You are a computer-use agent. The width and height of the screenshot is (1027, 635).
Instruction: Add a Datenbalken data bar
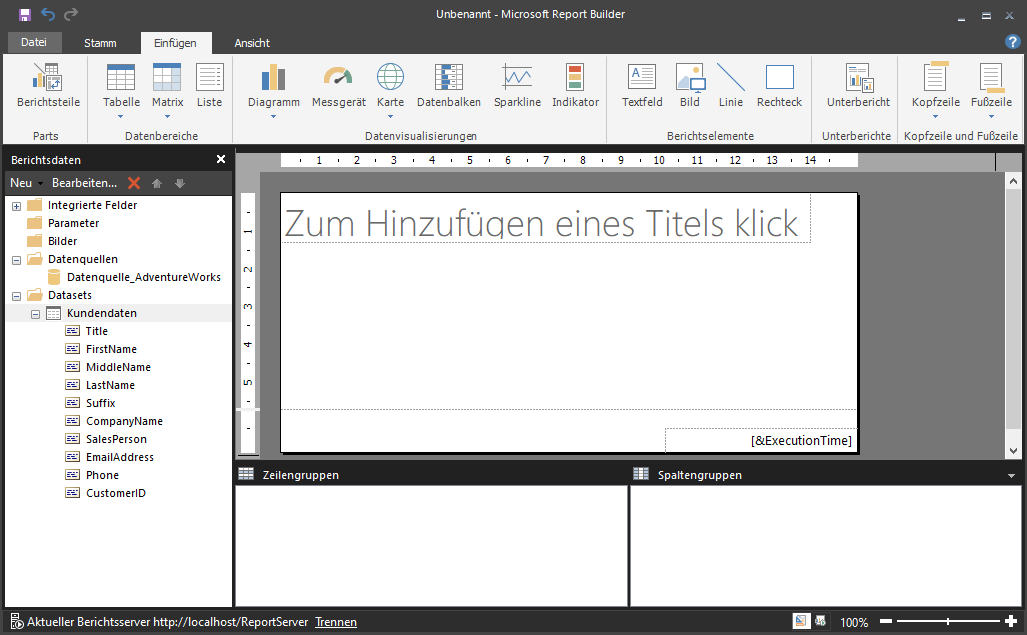click(448, 85)
